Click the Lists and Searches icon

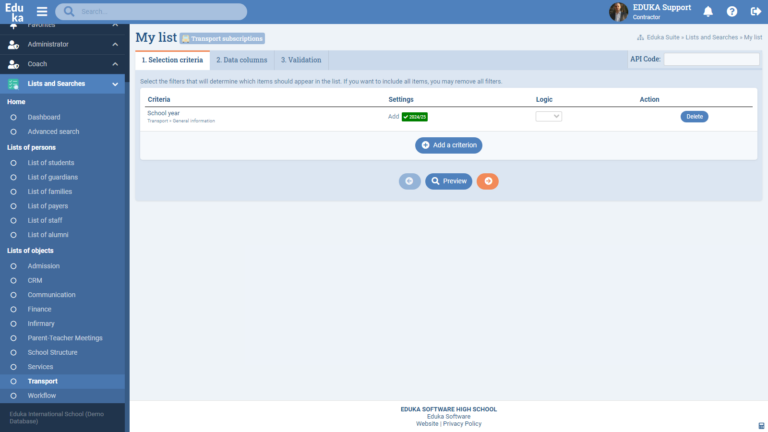tap(13, 84)
